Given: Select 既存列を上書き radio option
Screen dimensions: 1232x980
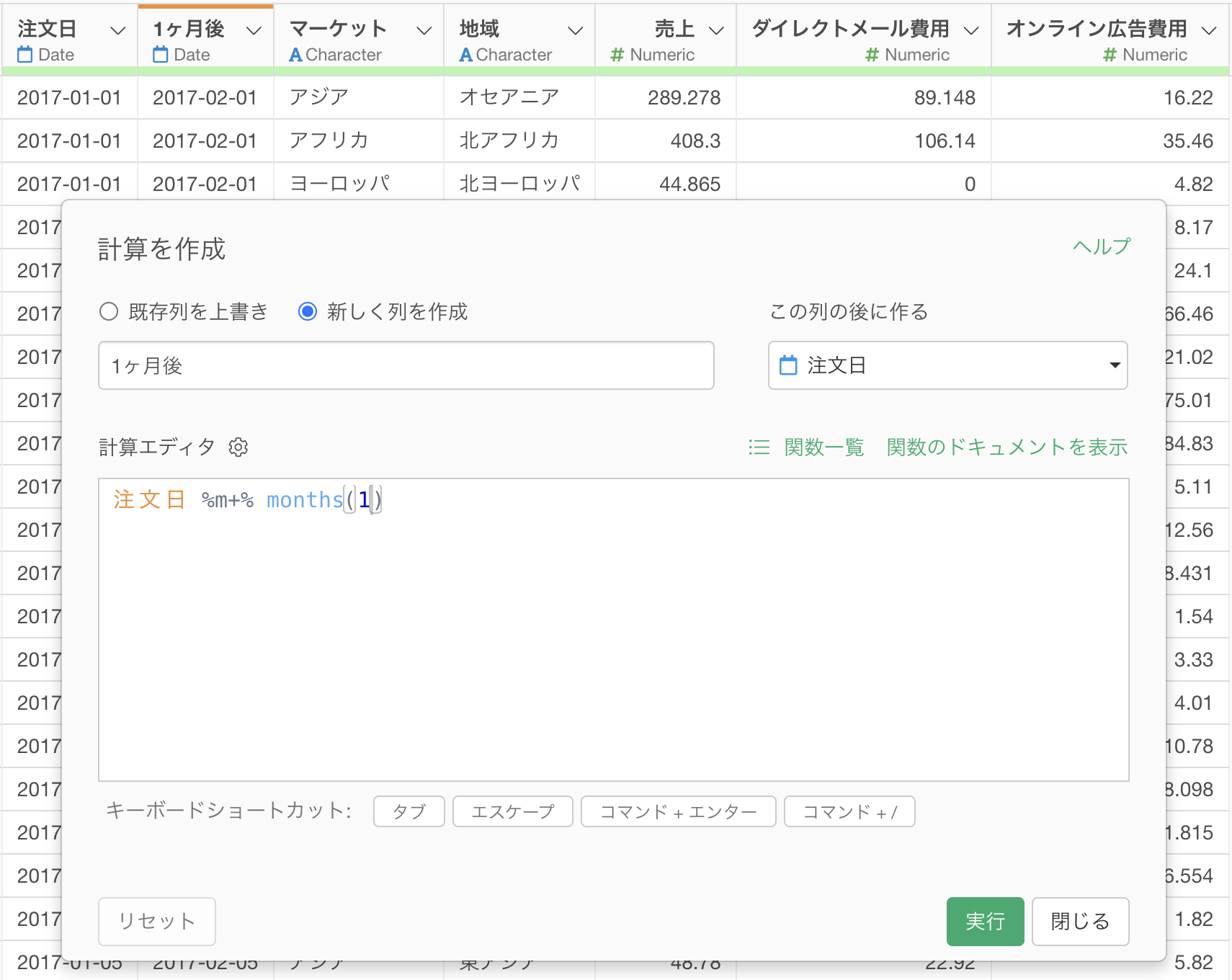Looking at the screenshot, I should click(109, 311).
